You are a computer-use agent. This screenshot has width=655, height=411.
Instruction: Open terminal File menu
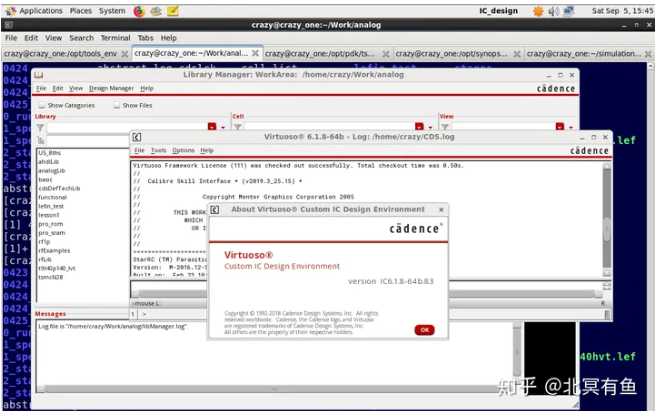pyautogui.click(x=11, y=38)
